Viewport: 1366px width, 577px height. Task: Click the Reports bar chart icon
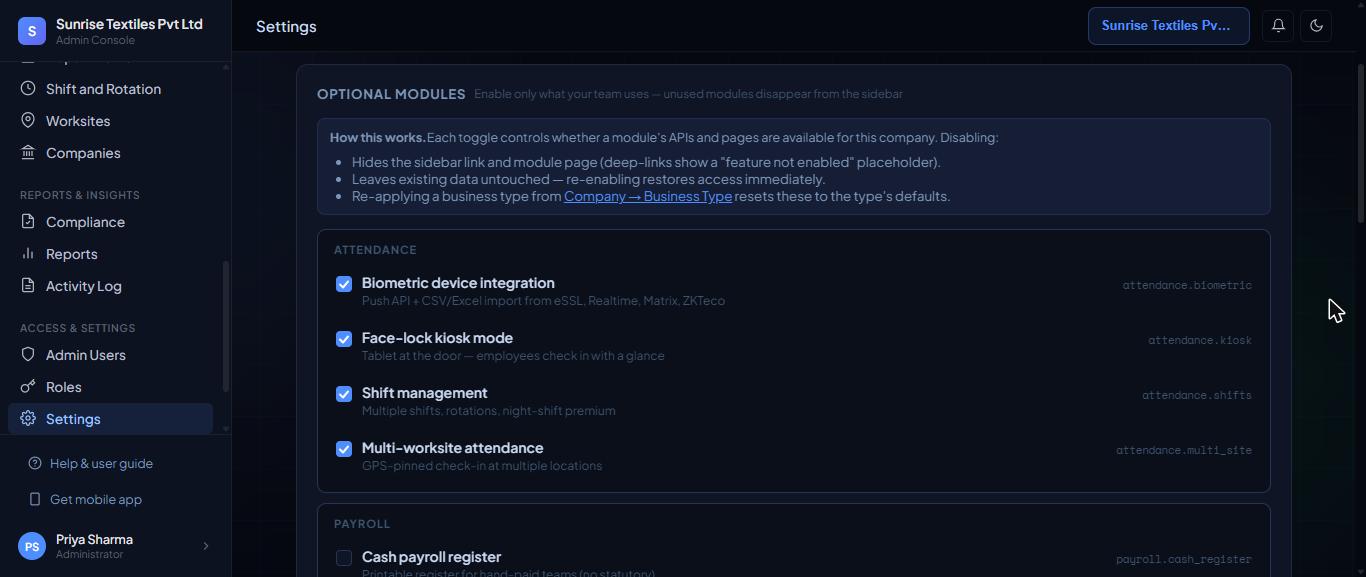tap(28, 254)
